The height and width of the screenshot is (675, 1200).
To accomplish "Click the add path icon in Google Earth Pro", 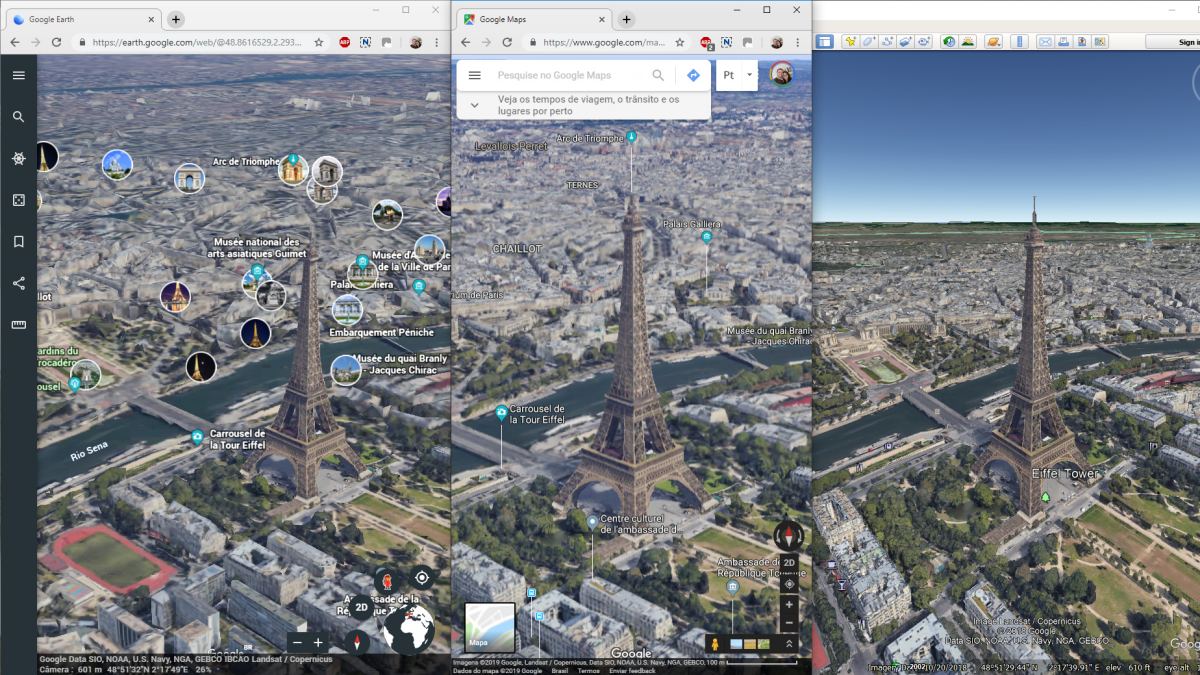I will (x=887, y=42).
